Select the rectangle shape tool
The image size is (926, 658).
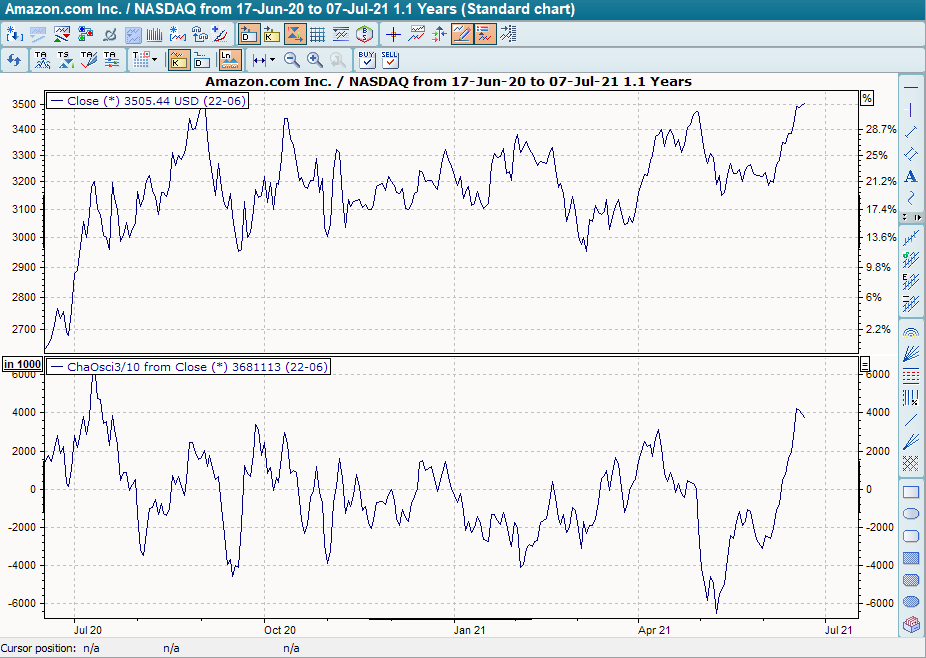pos(911,491)
